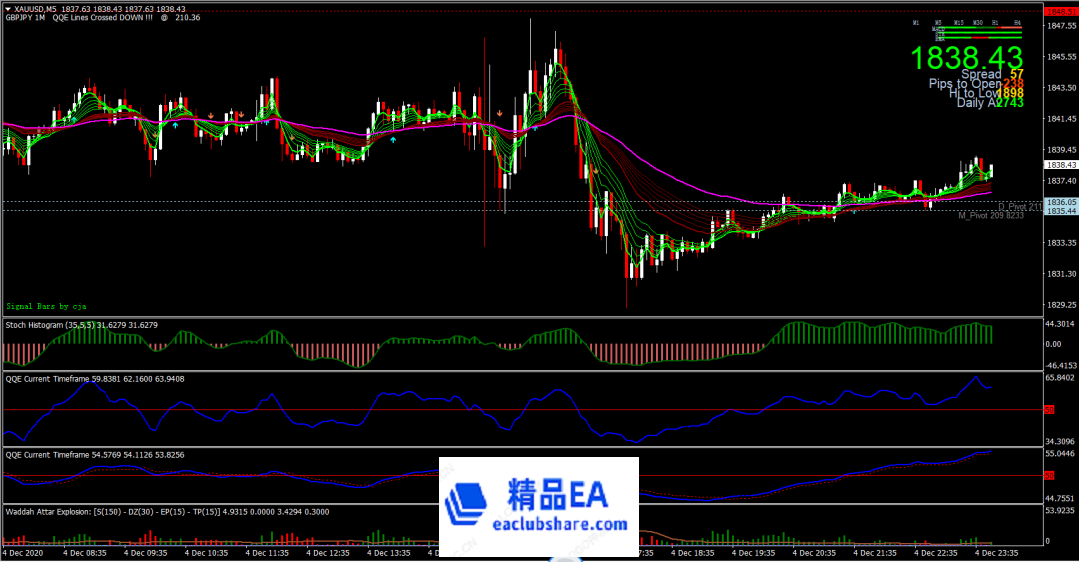This screenshot has height=562, width=1079.
Task: Select the 'Hi to Low' readout
Action: pos(986,93)
